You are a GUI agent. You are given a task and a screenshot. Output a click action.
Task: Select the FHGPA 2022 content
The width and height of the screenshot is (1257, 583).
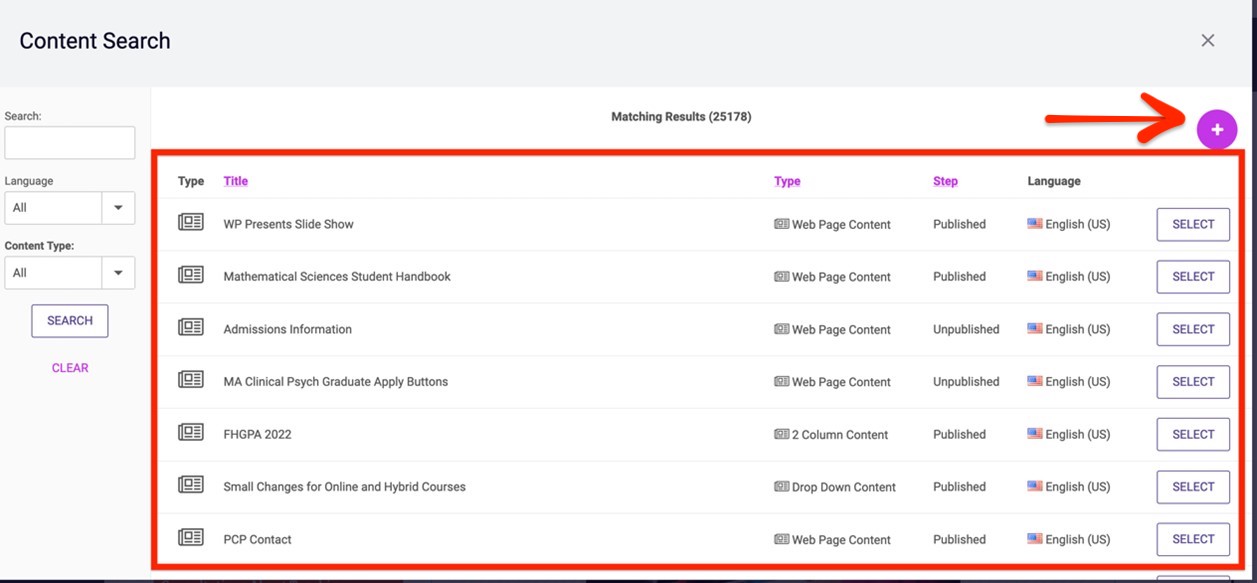[1193, 434]
